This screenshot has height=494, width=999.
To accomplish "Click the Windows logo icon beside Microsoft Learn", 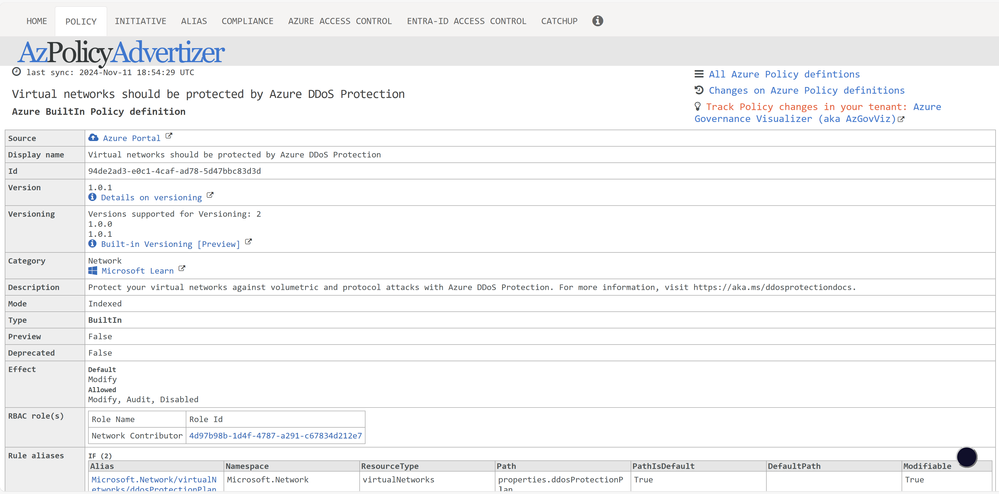I will pyautogui.click(x=92, y=271).
